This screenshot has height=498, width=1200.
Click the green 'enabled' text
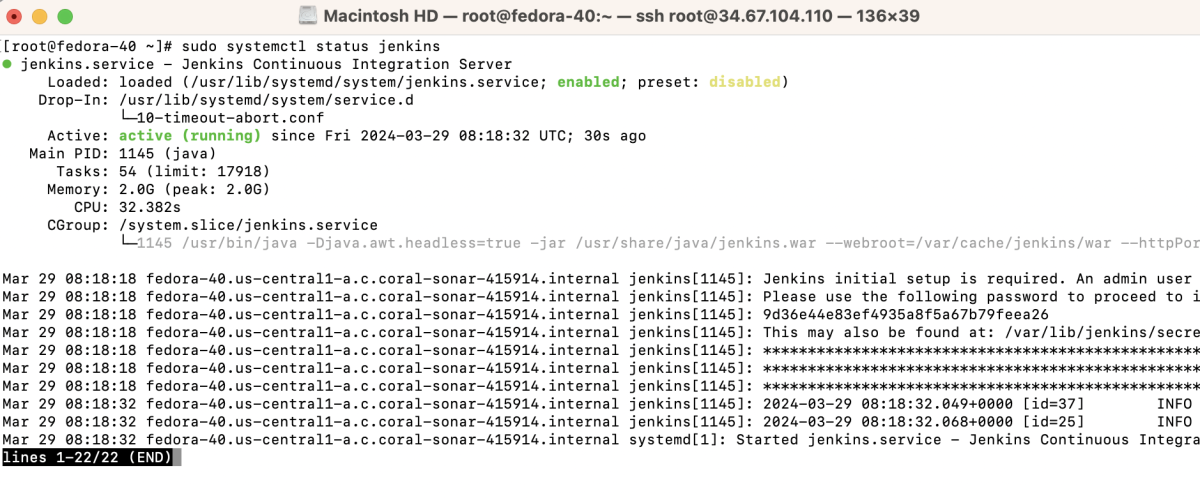(x=588, y=82)
